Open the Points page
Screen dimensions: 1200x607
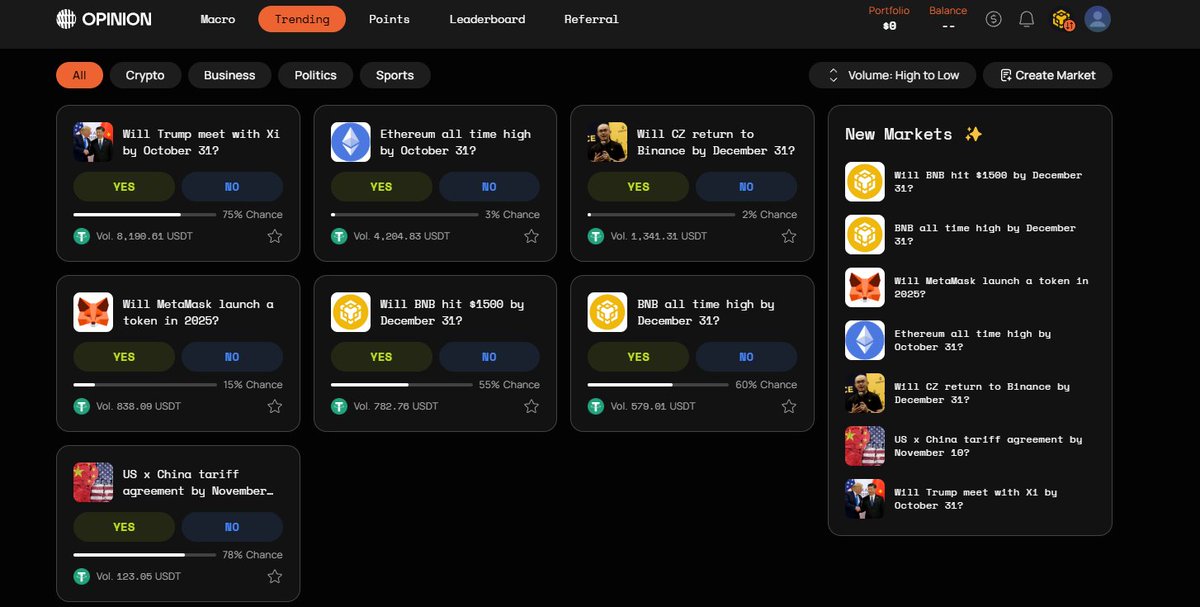pos(389,19)
